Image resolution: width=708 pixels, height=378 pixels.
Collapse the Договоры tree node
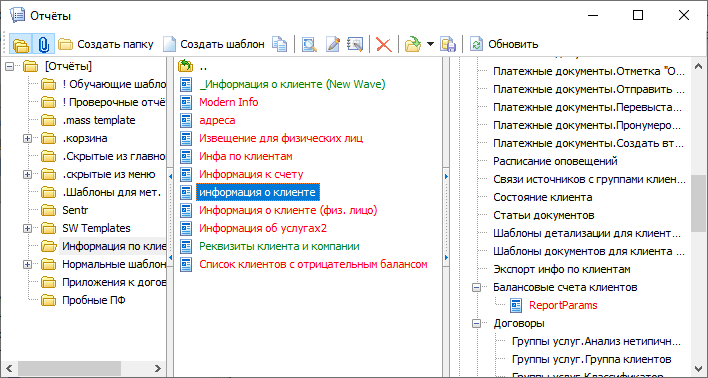tap(476, 324)
